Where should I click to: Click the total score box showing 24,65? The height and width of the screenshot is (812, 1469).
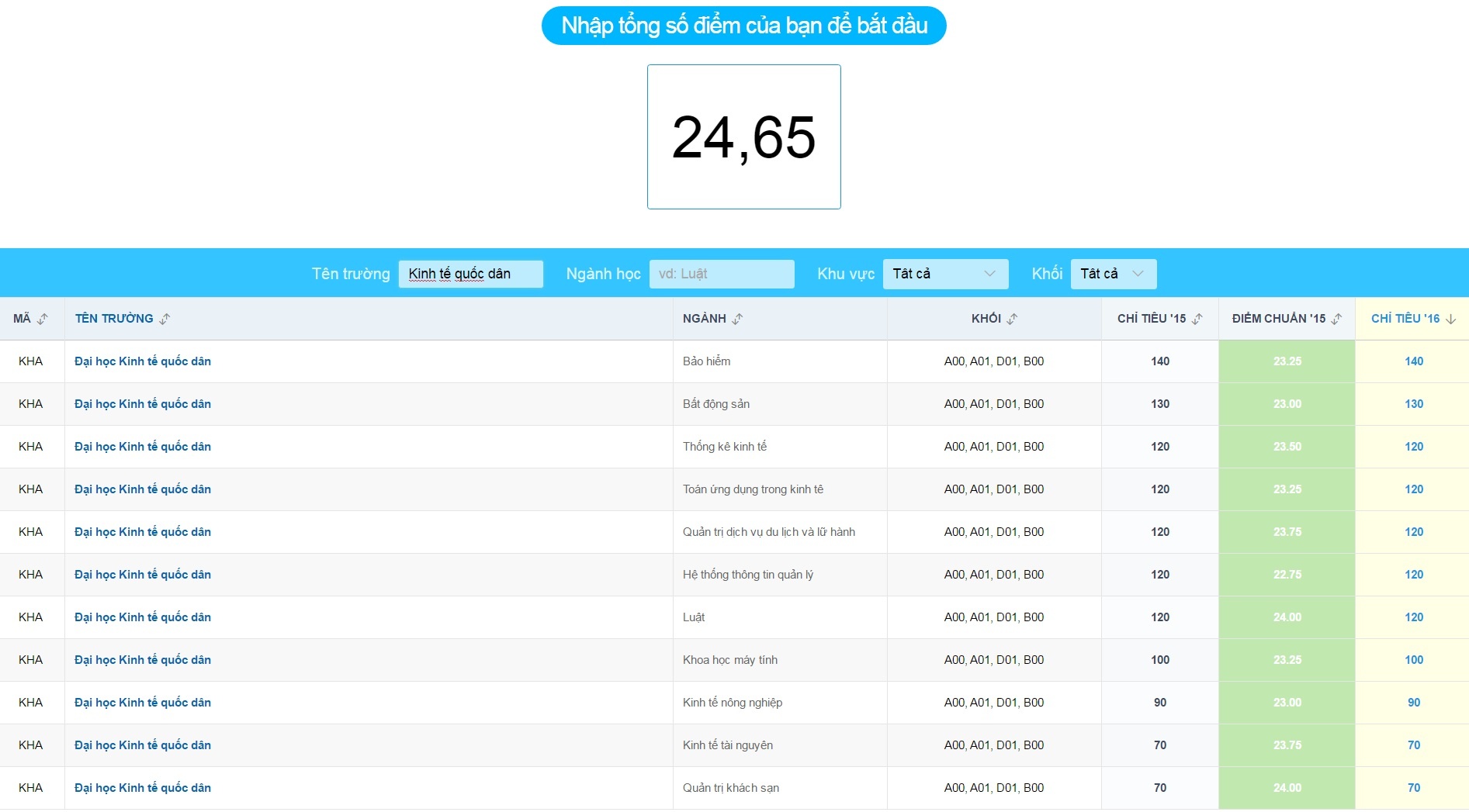pos(743,137)
